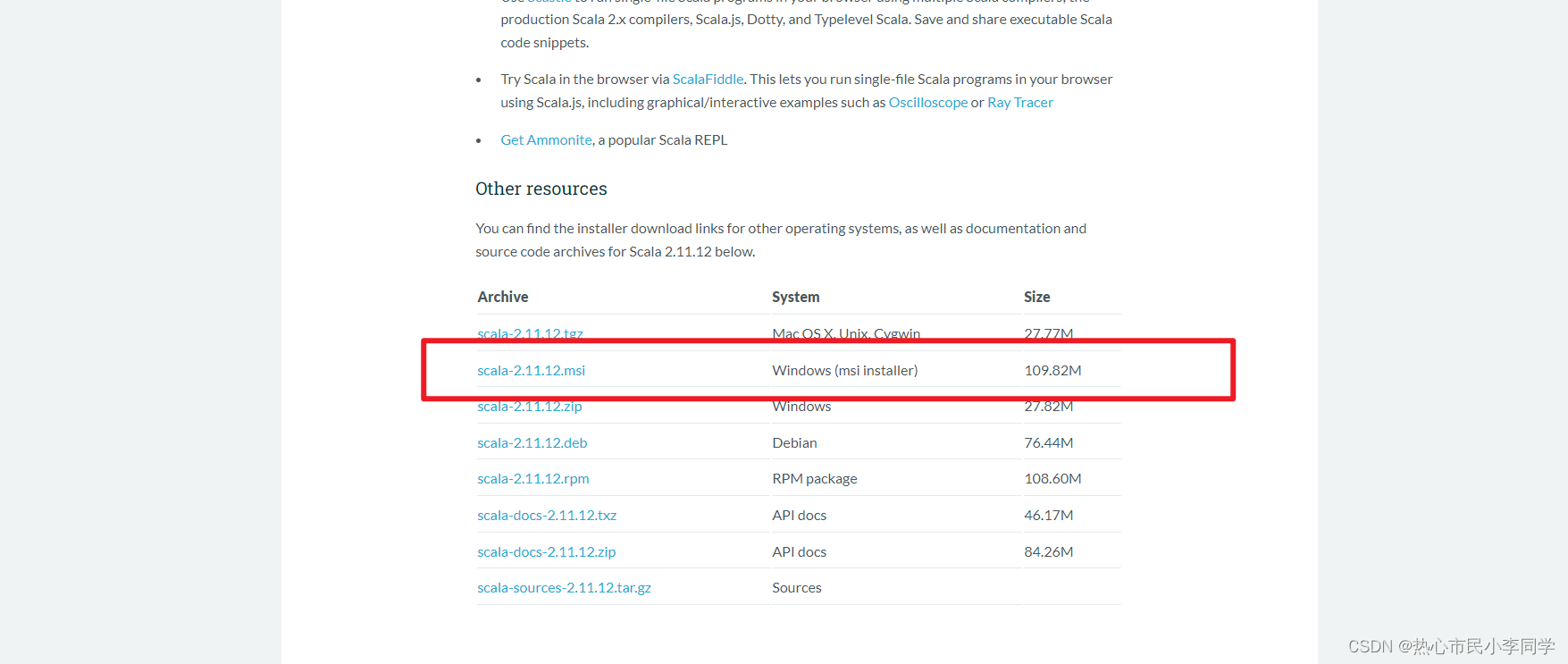The image size is (1568, 664).
Task: Click the Archive column header
Action: pos(502,297)
